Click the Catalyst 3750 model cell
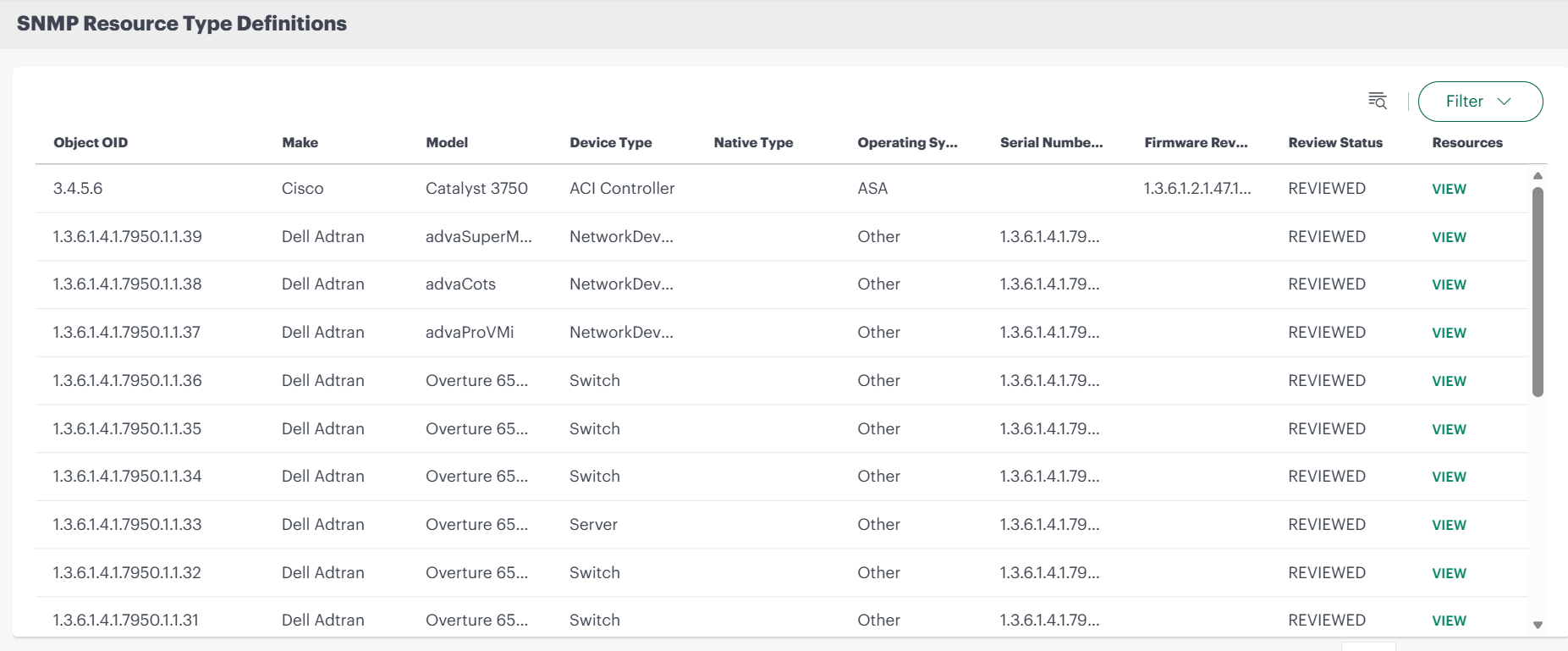1568x651 pixels. (x=476, y=188)
